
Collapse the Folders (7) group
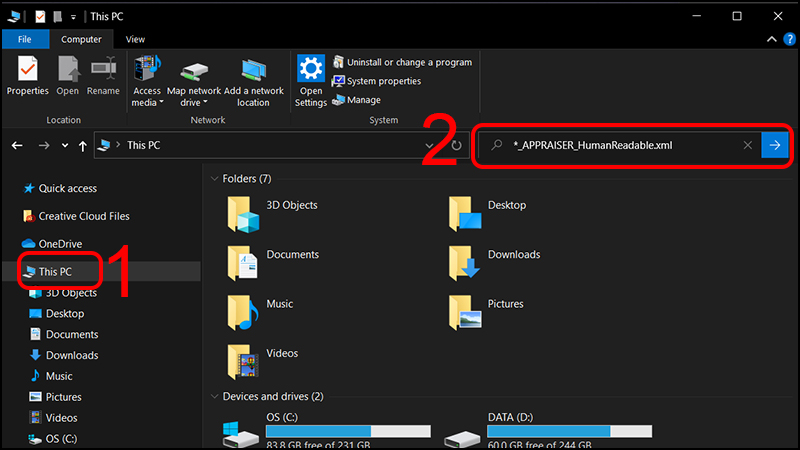pyautogui.click(x=214, y=179)
